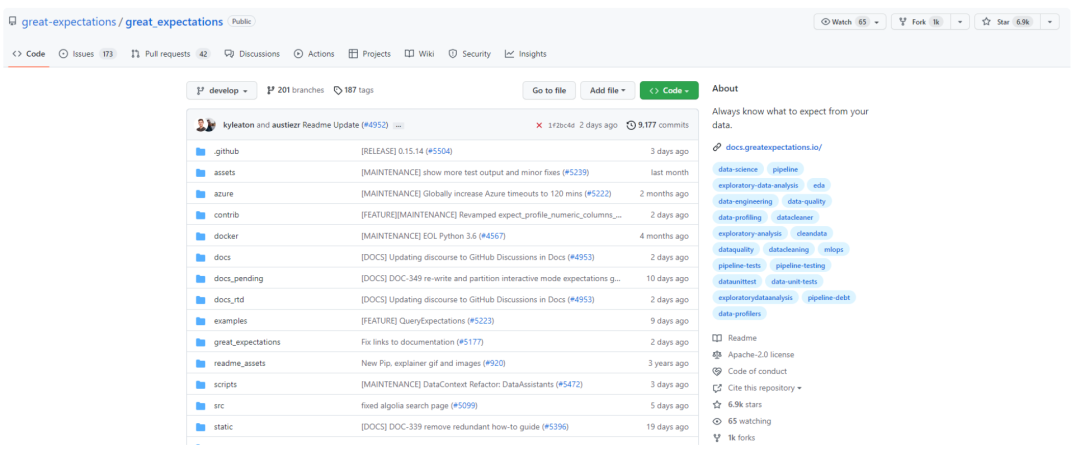Open the 9,177 commits history
Screen dimensions: 1080x455
(657, 125)
